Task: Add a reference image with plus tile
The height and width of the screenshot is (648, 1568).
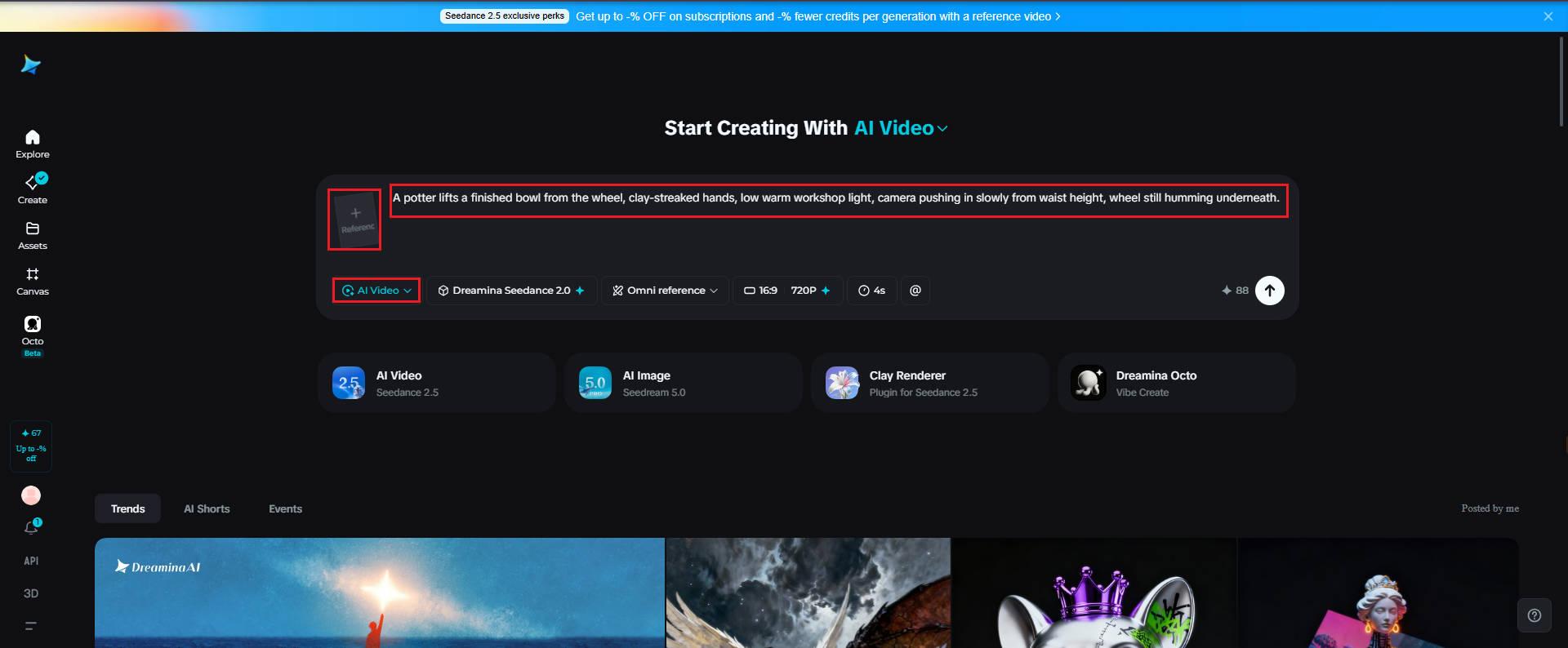Action: (x=354, y=220)
